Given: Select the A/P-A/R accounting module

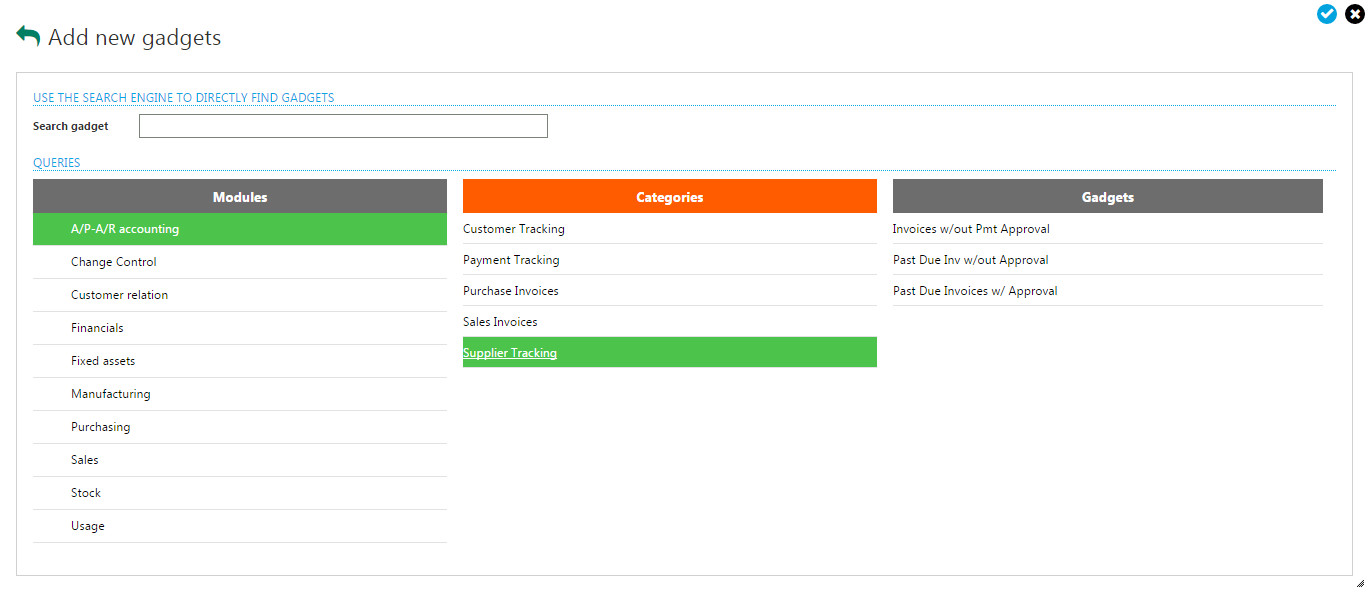Looking at the screenshot, I should point(125,229).
